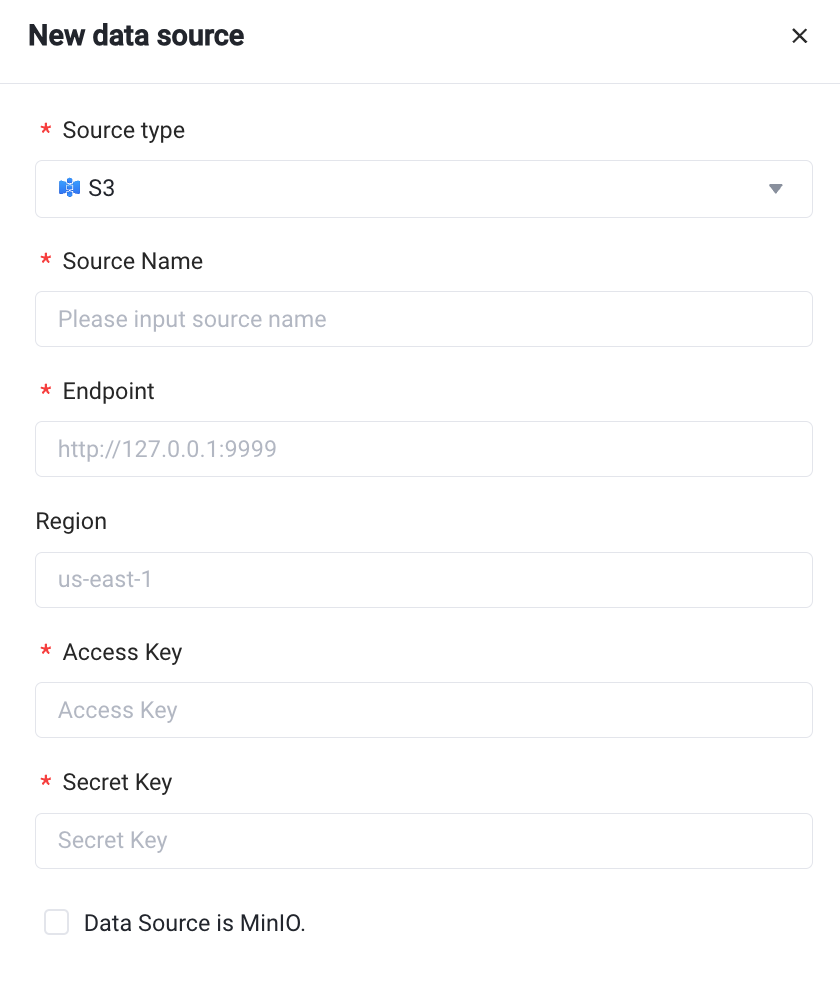Focus the Region field showing us-east-1
Viewport: 840px width, 984px height.
coord(424,580)
